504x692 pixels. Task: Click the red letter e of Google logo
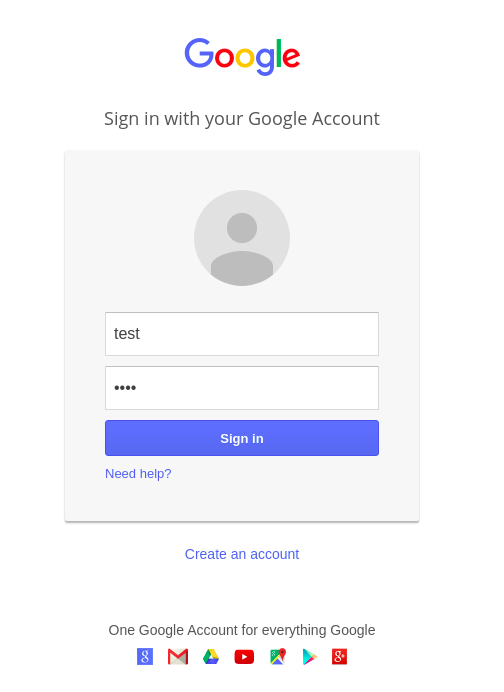tap(291, 57)
